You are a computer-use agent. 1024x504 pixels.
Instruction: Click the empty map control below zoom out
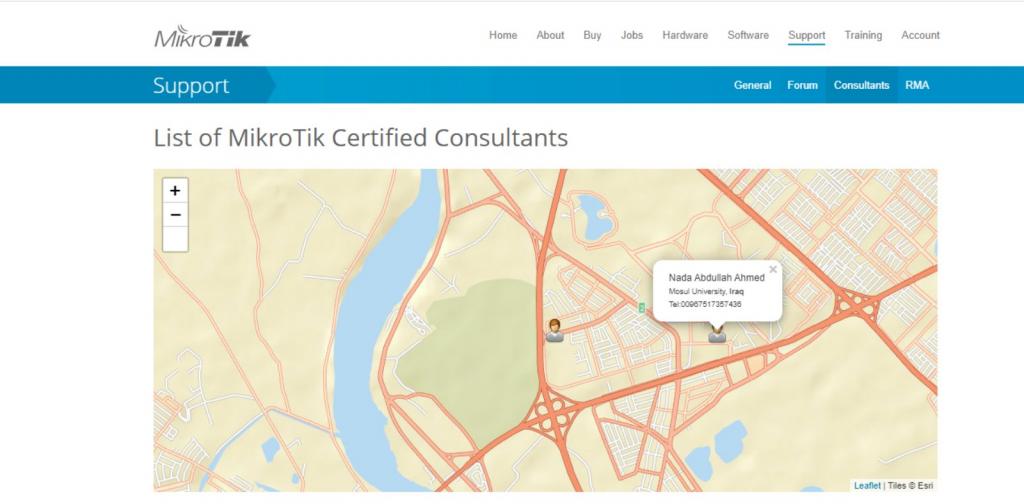175,239
